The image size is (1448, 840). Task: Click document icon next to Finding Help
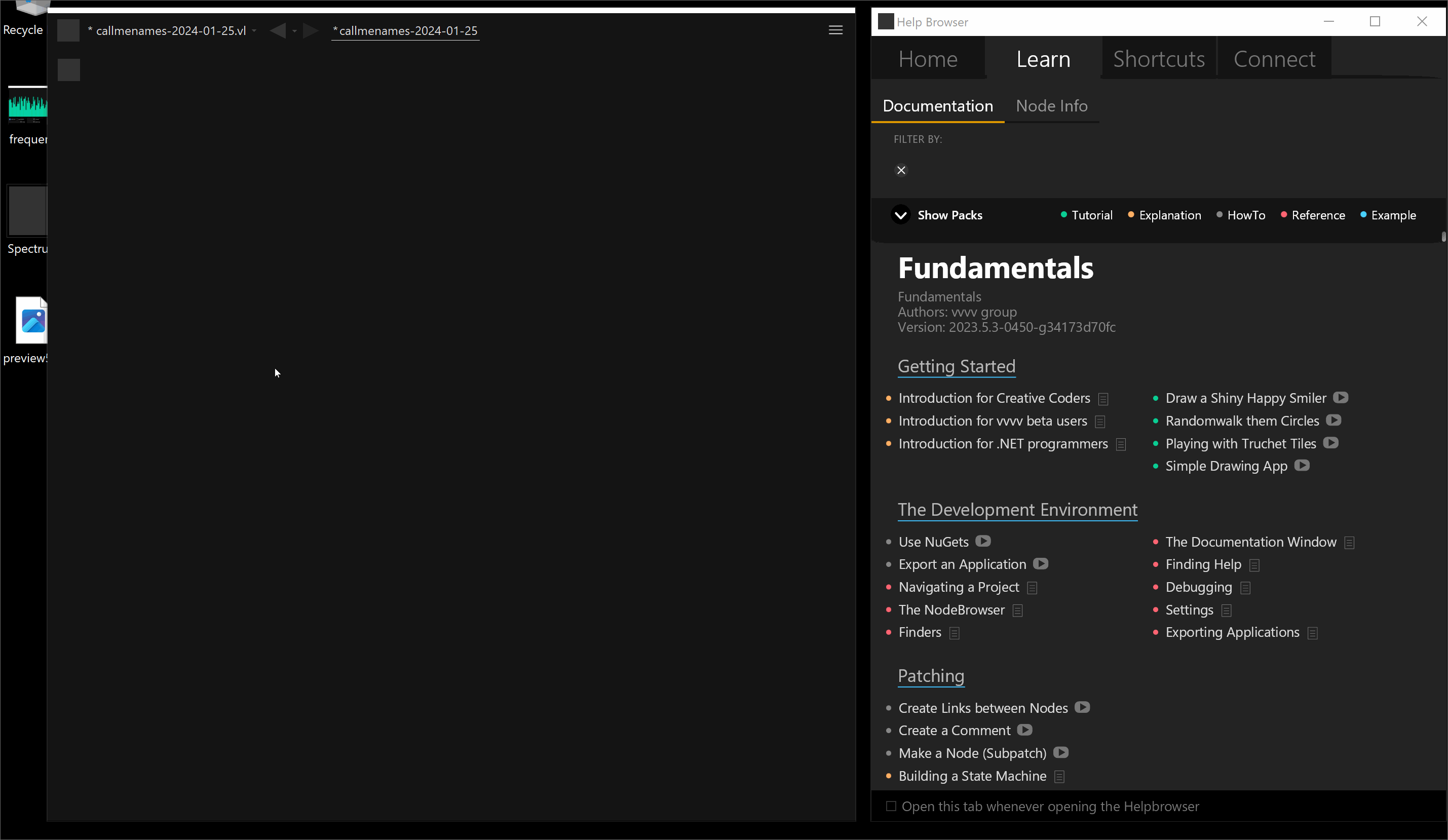[1255, 565]
